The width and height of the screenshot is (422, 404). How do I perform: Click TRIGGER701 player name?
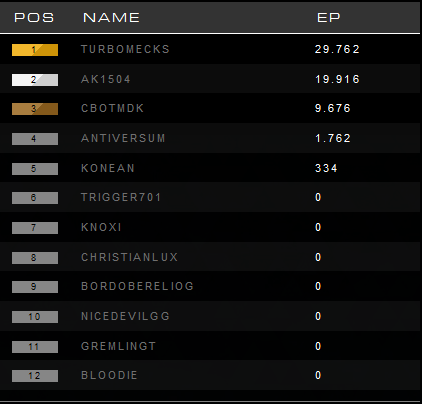coord(121,197)
